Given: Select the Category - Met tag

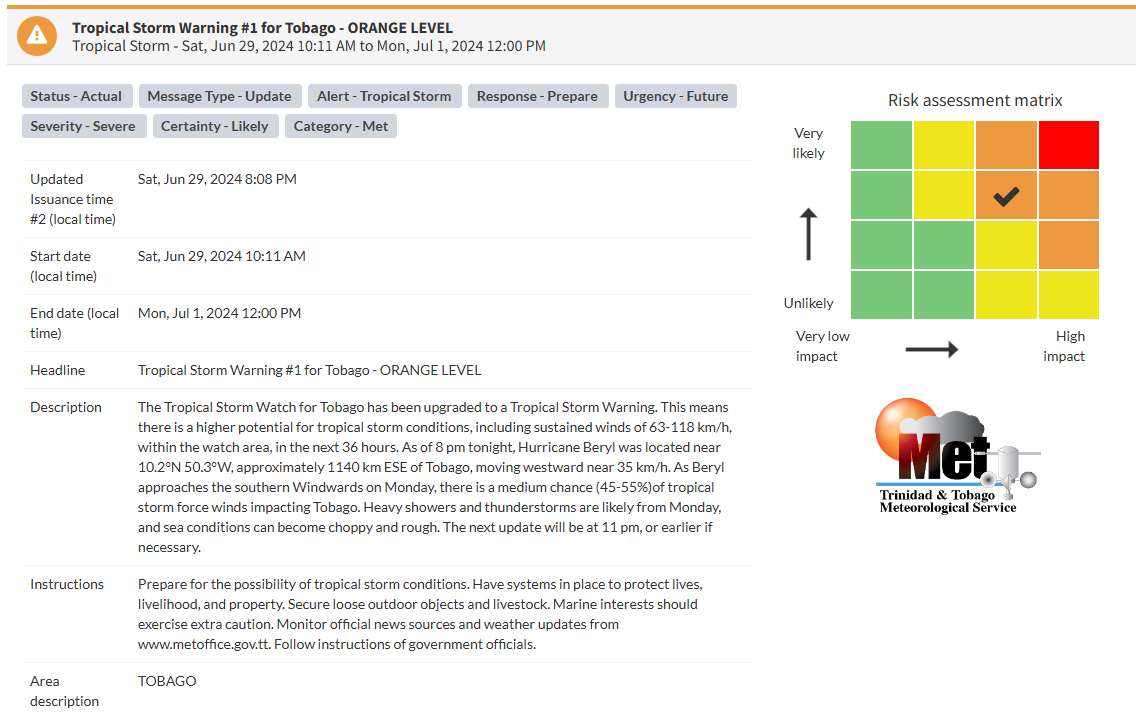Looking at the screenshot, I should coord(341,126).
